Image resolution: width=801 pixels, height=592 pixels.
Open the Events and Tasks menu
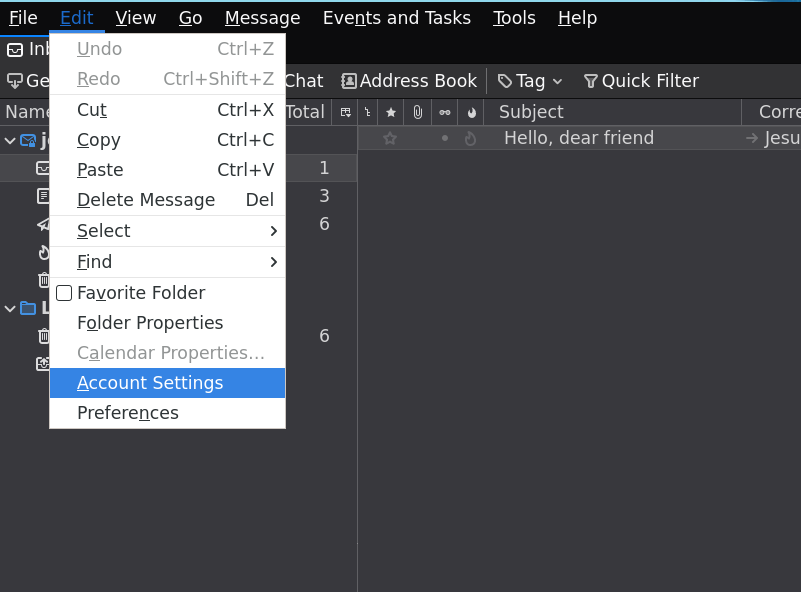(x=396, y=18)
